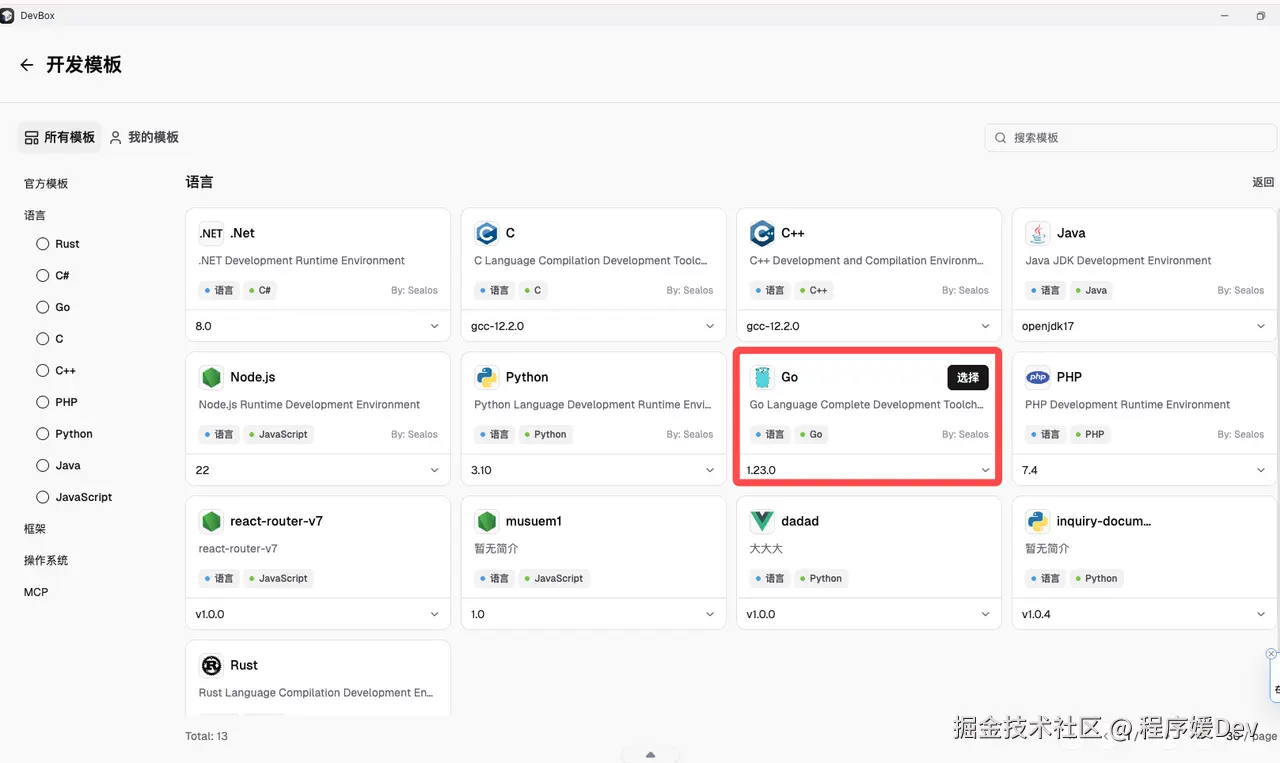Select the C language filter radio
This screenshot has height=763, width=1280.
[x=42, y=339]
